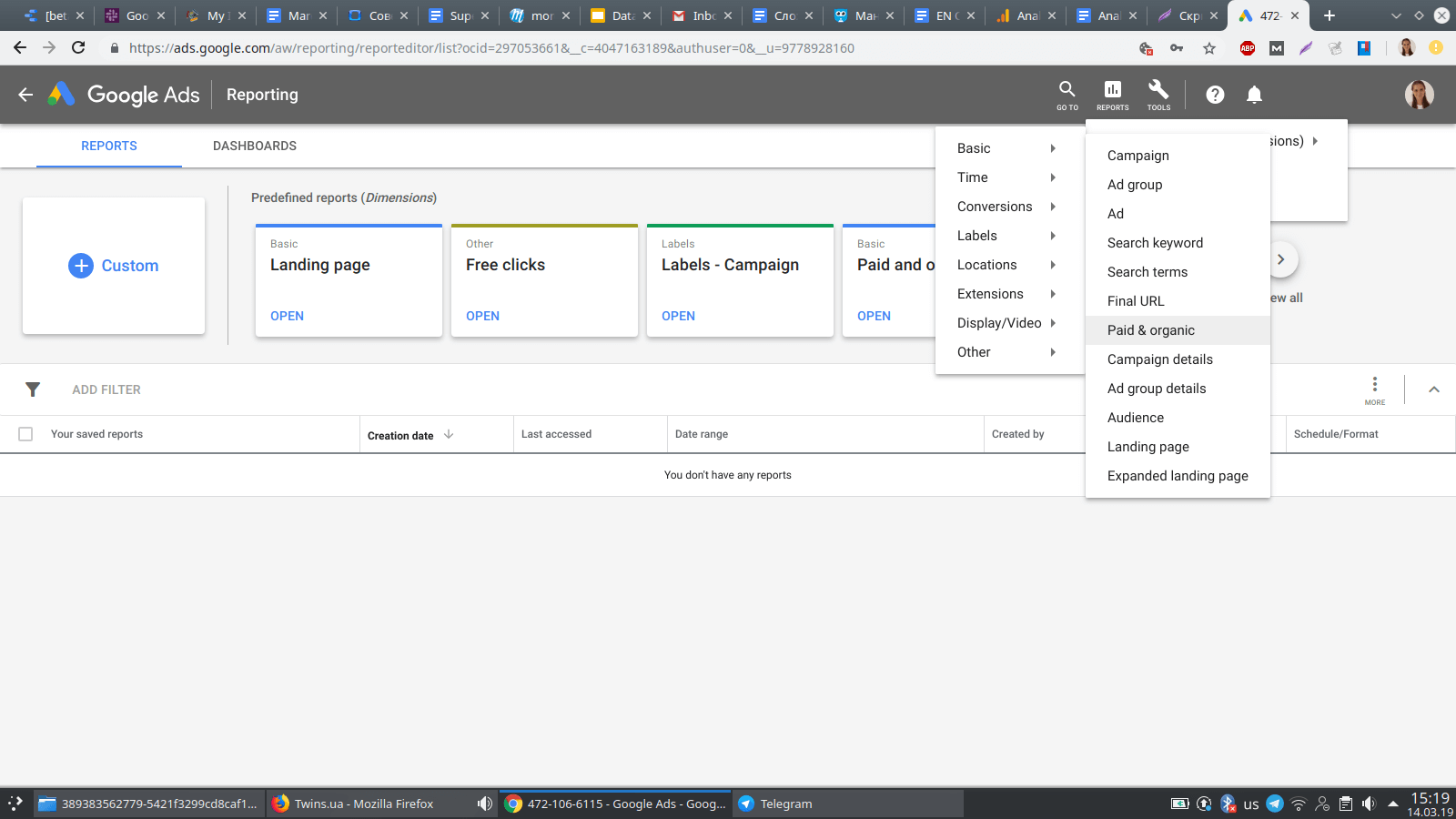1456x819 pixels.
Task: Bookmark this page with star icon
Action: tap(1209, 48)
